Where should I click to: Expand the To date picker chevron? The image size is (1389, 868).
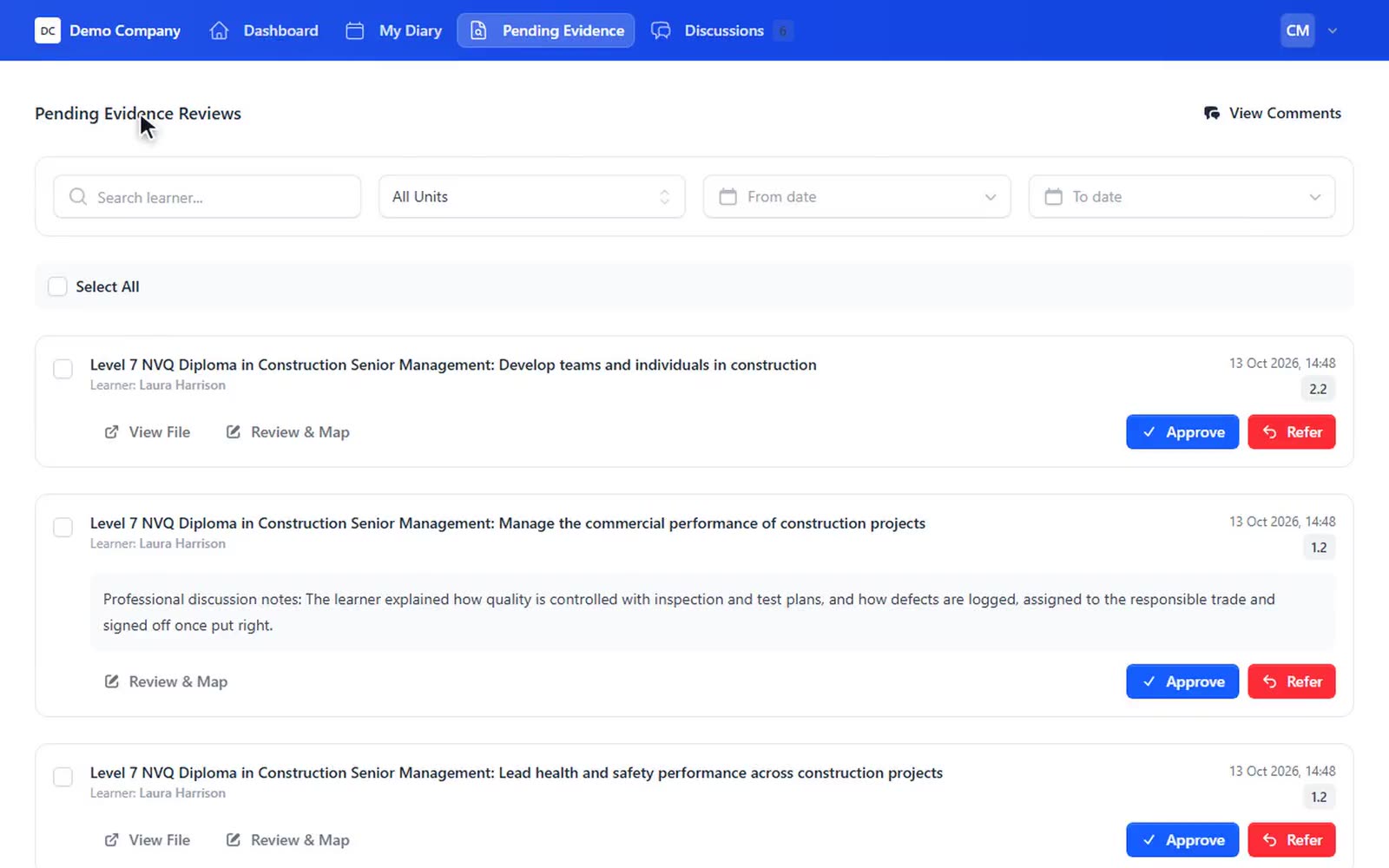tap(1314, 197)
